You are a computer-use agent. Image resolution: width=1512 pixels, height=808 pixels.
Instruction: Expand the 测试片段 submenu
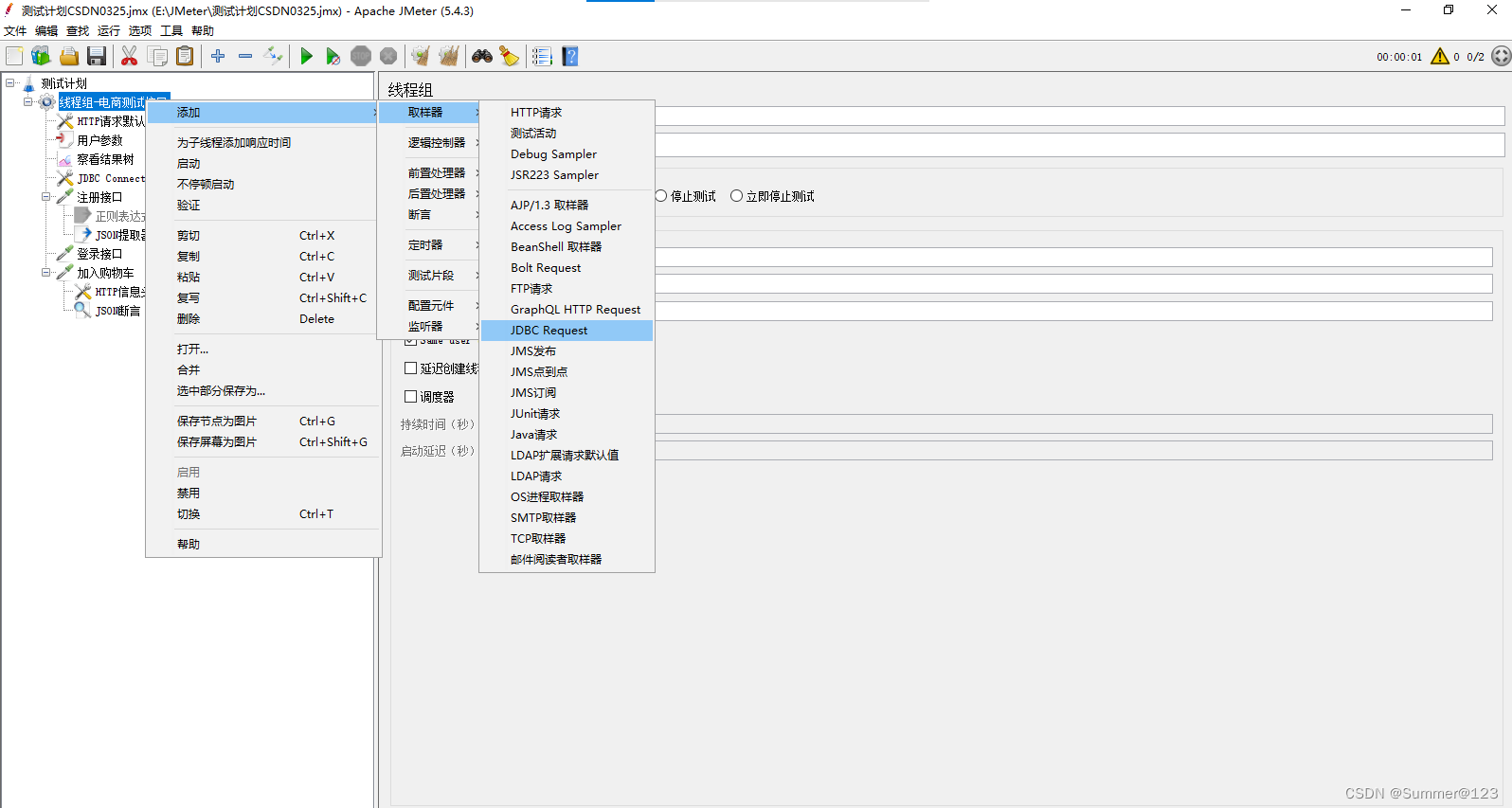[429, 276]
